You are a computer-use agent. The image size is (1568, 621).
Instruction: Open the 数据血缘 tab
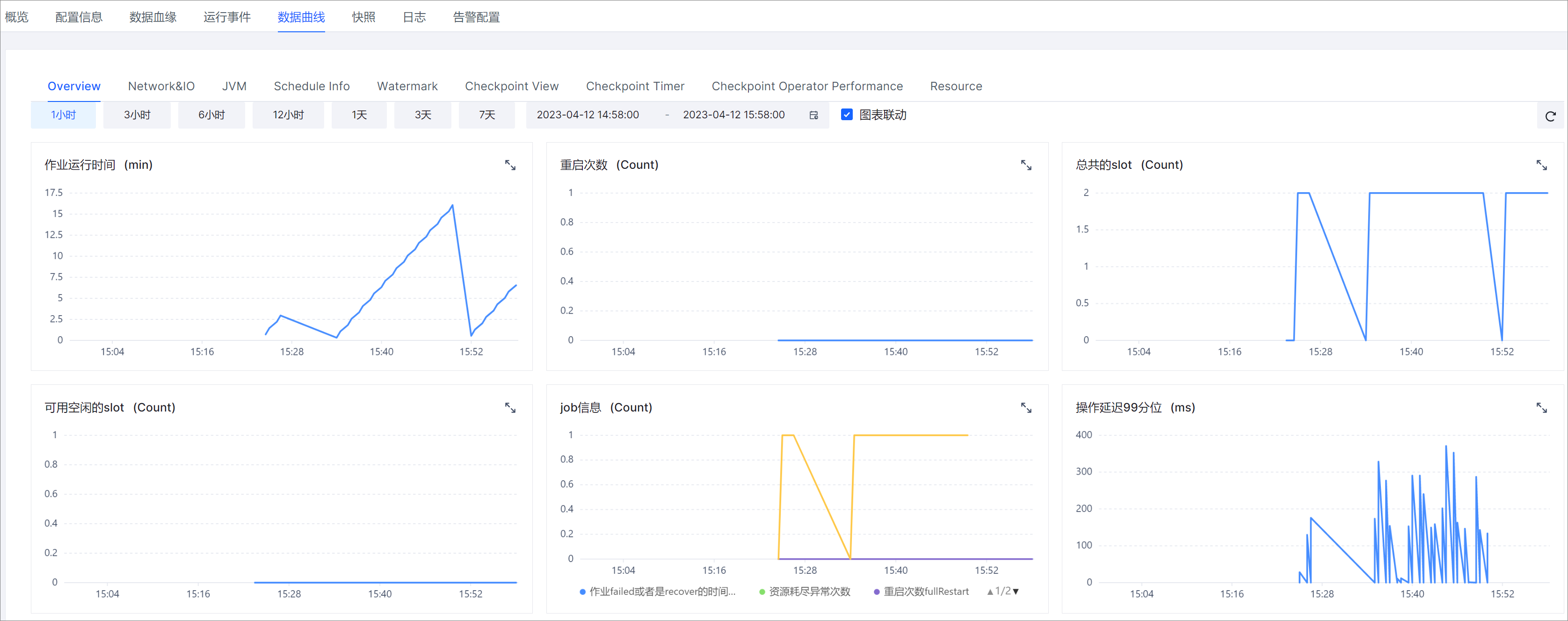pos(153,17)
